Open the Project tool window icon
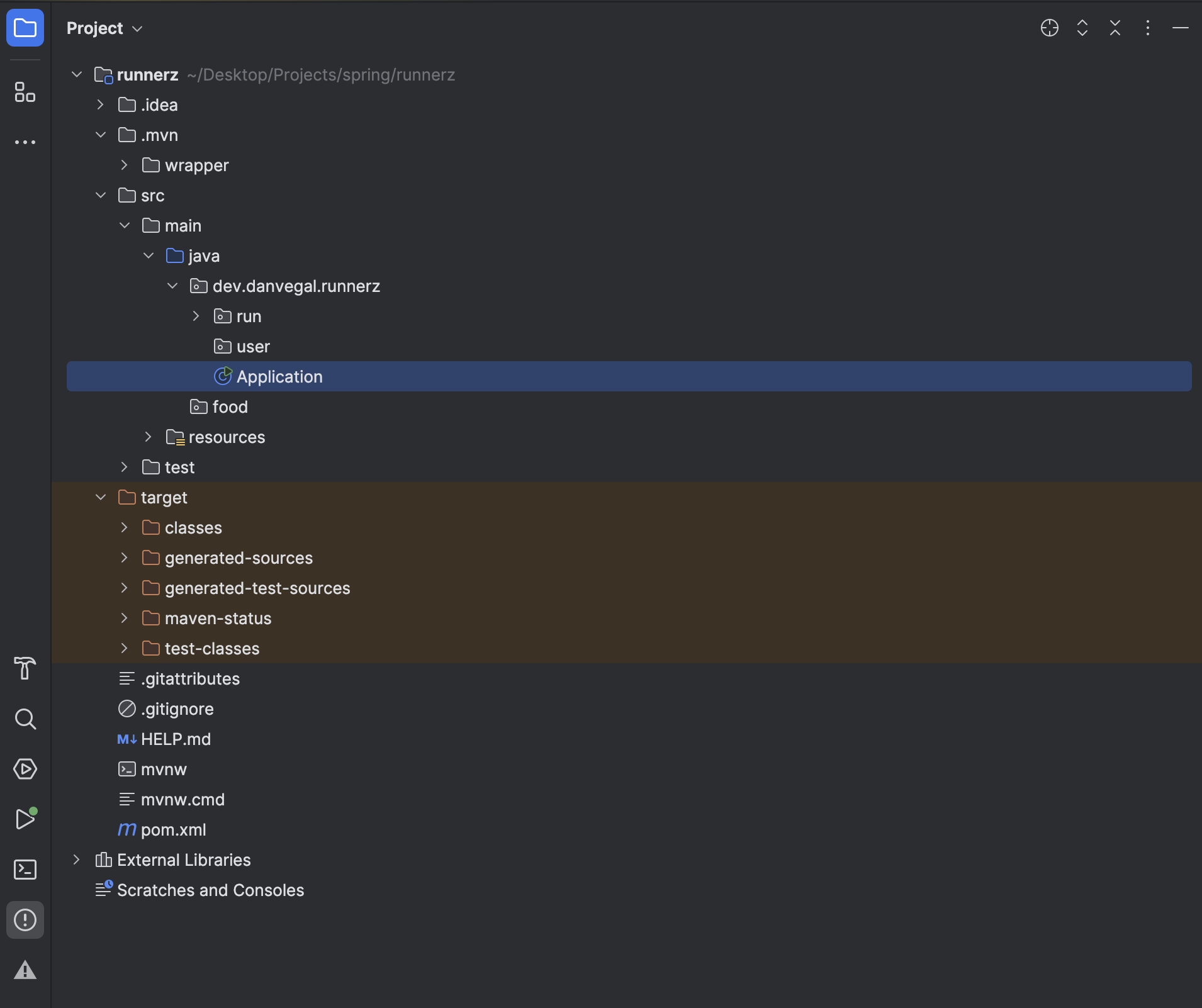 pyautogui.click(x=25, y=28)
